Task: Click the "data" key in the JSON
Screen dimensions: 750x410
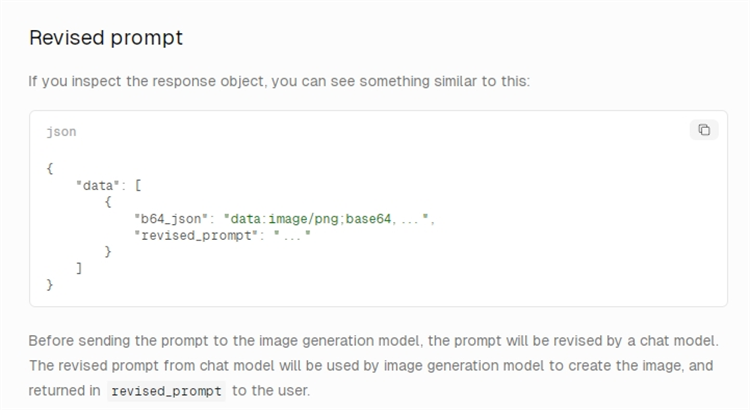Action: (97, 184)
